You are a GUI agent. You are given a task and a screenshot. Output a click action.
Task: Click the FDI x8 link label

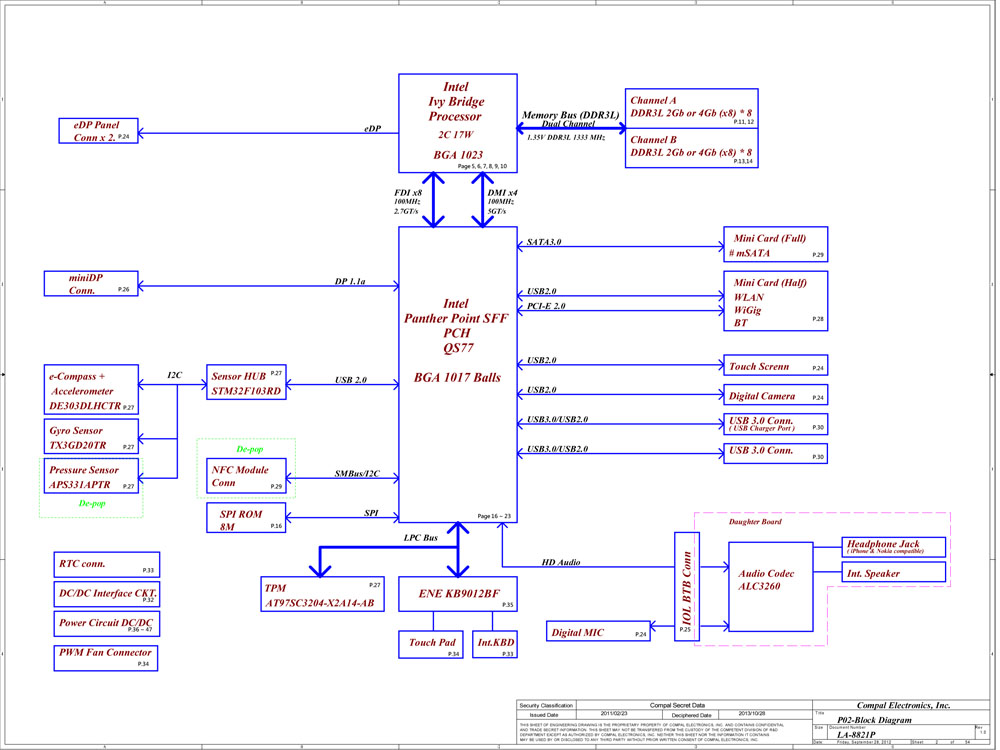coord(409,193)
